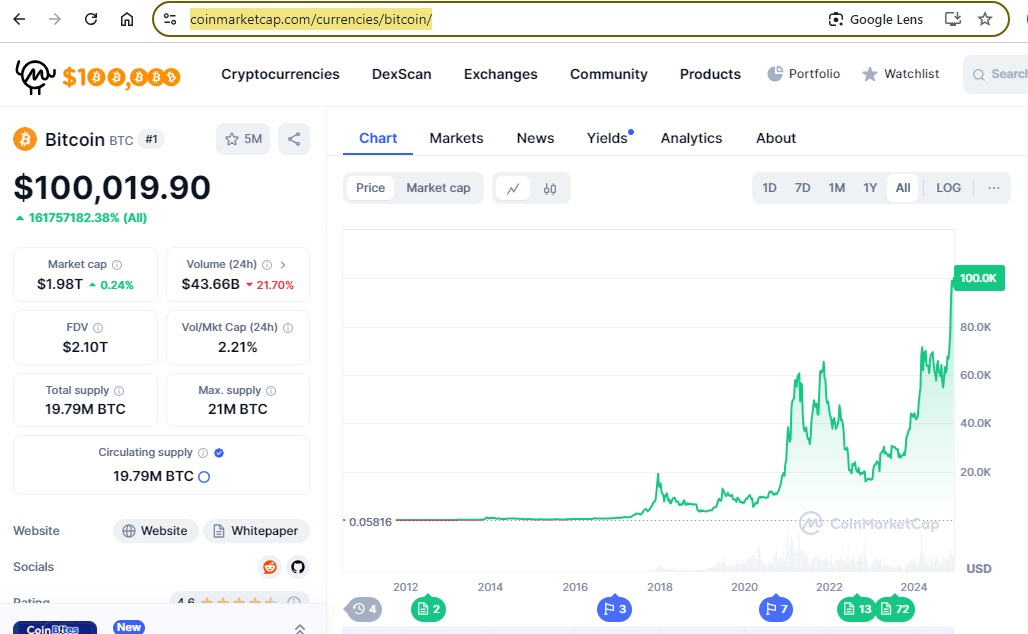Expand the CoinBites bottom panel chevron
This screenshot has height=634, width=1028.
(x=300, y=628)
